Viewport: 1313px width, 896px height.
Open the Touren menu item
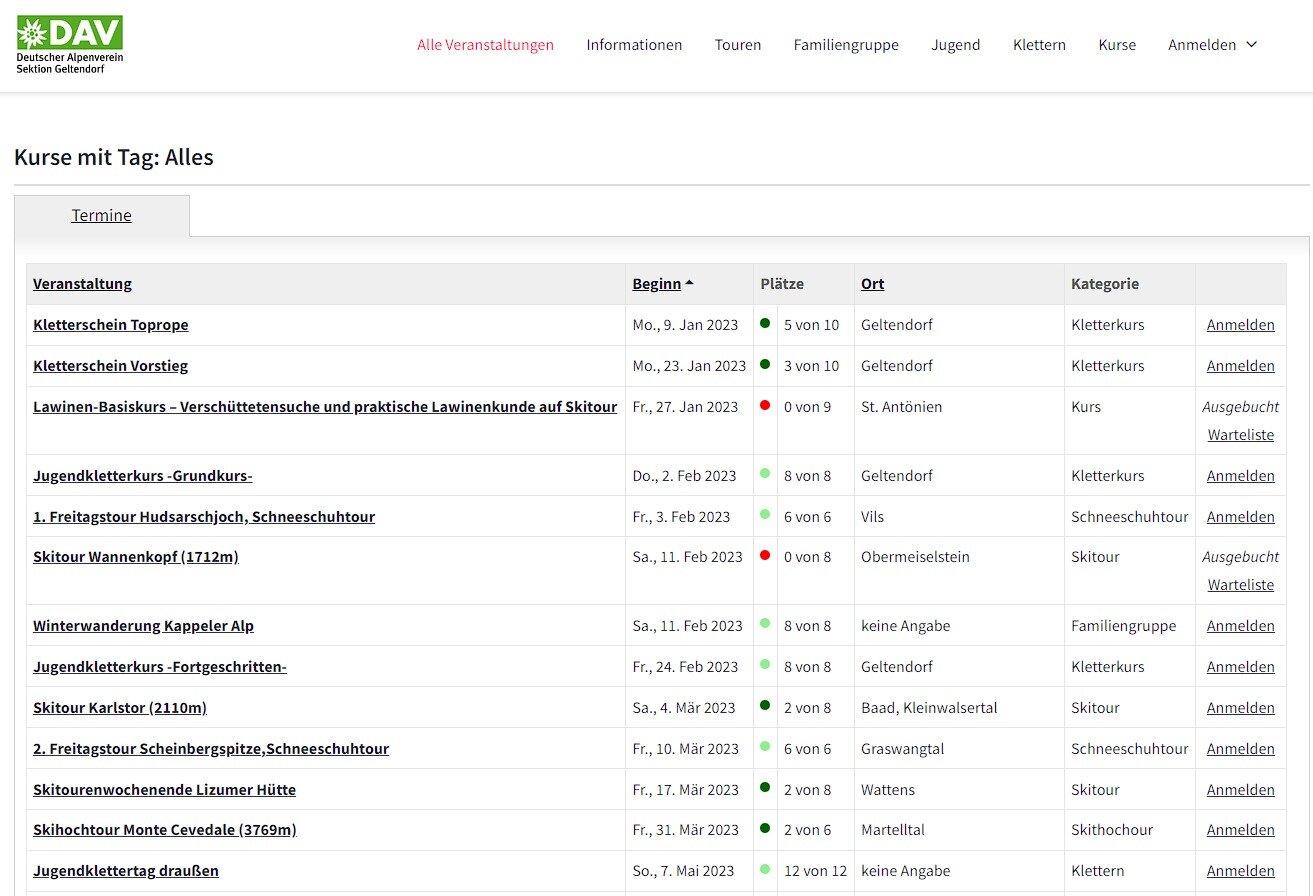point(738,45)
